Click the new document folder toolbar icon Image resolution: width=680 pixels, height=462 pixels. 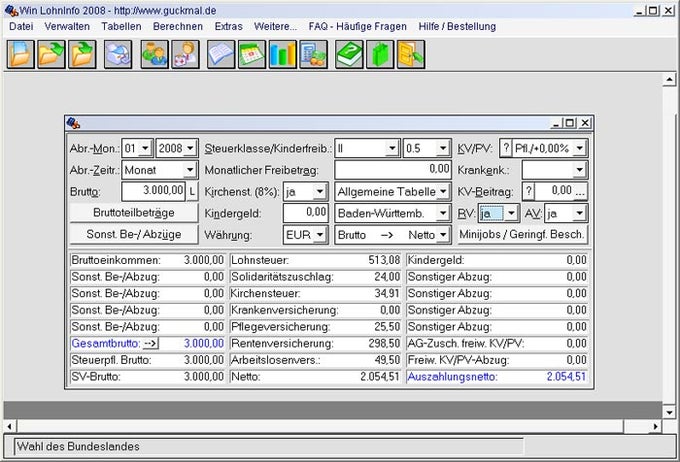click(20, 54)
